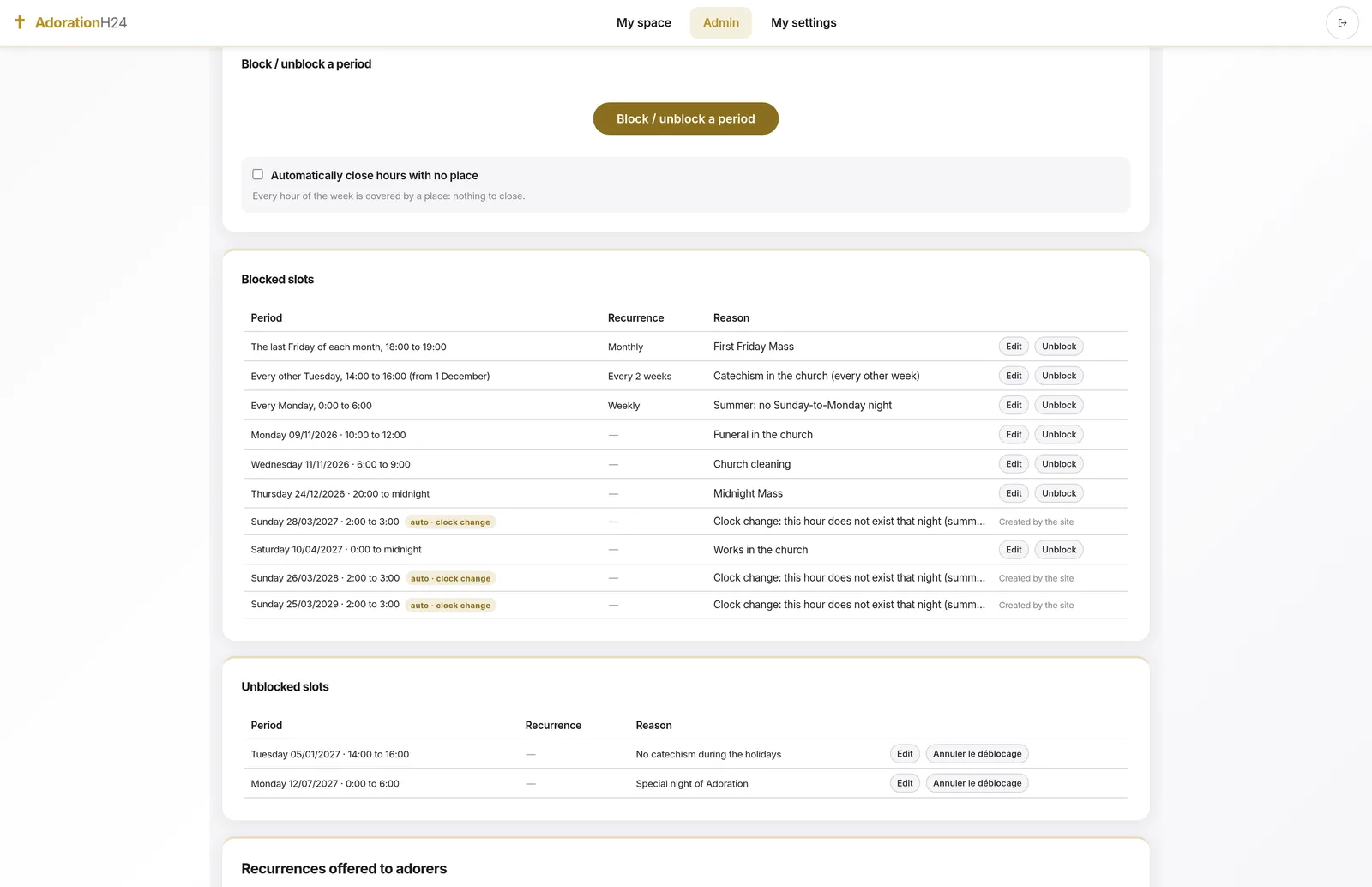Viewport: 1372px width, 887px height.
Task: Unblock the Funeral in the church slot
Action: point(1059,435)
